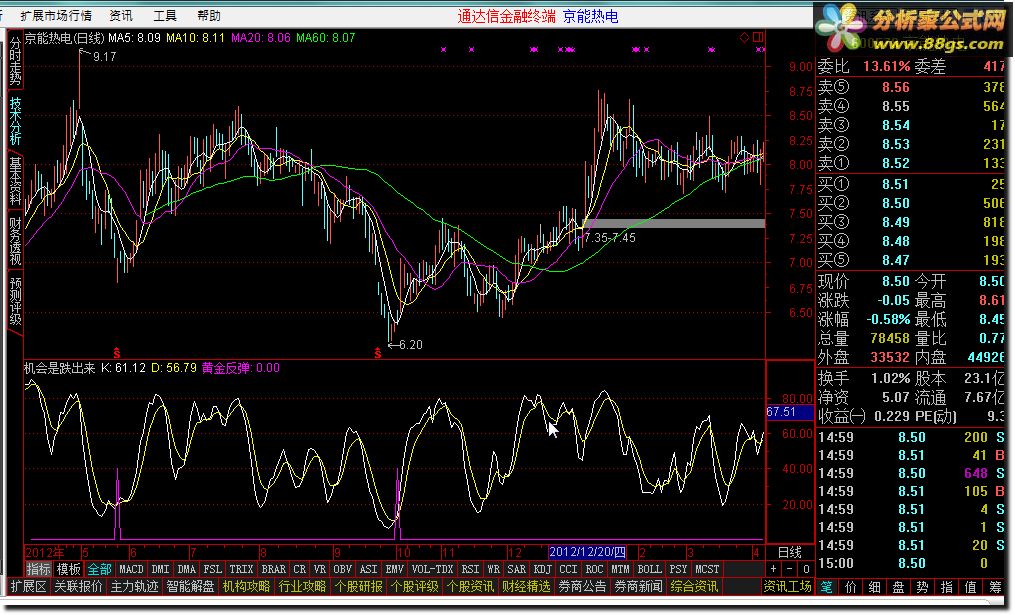Open the 主力轨迹 tab
Screen dimensions: 1015x615
point(135,587)
